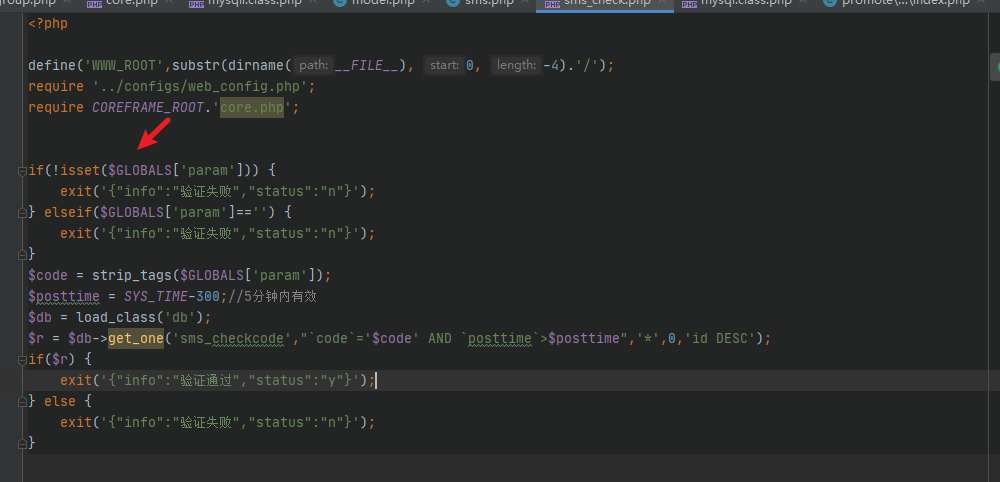Open the promote index.php editor tab

click(906, 3)
